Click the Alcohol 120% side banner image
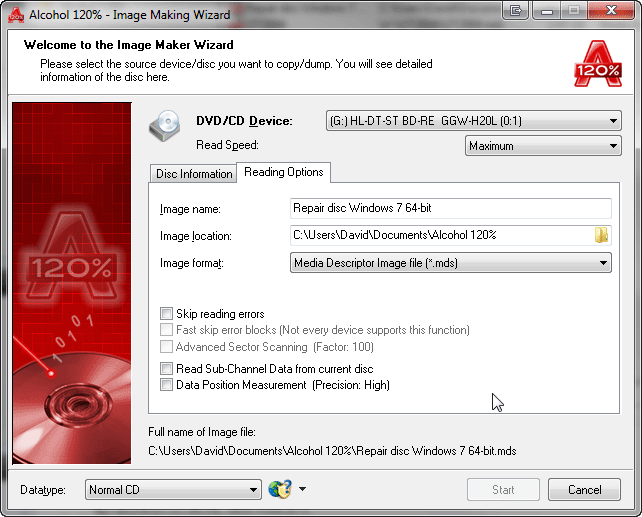 [x=72, y=283]
